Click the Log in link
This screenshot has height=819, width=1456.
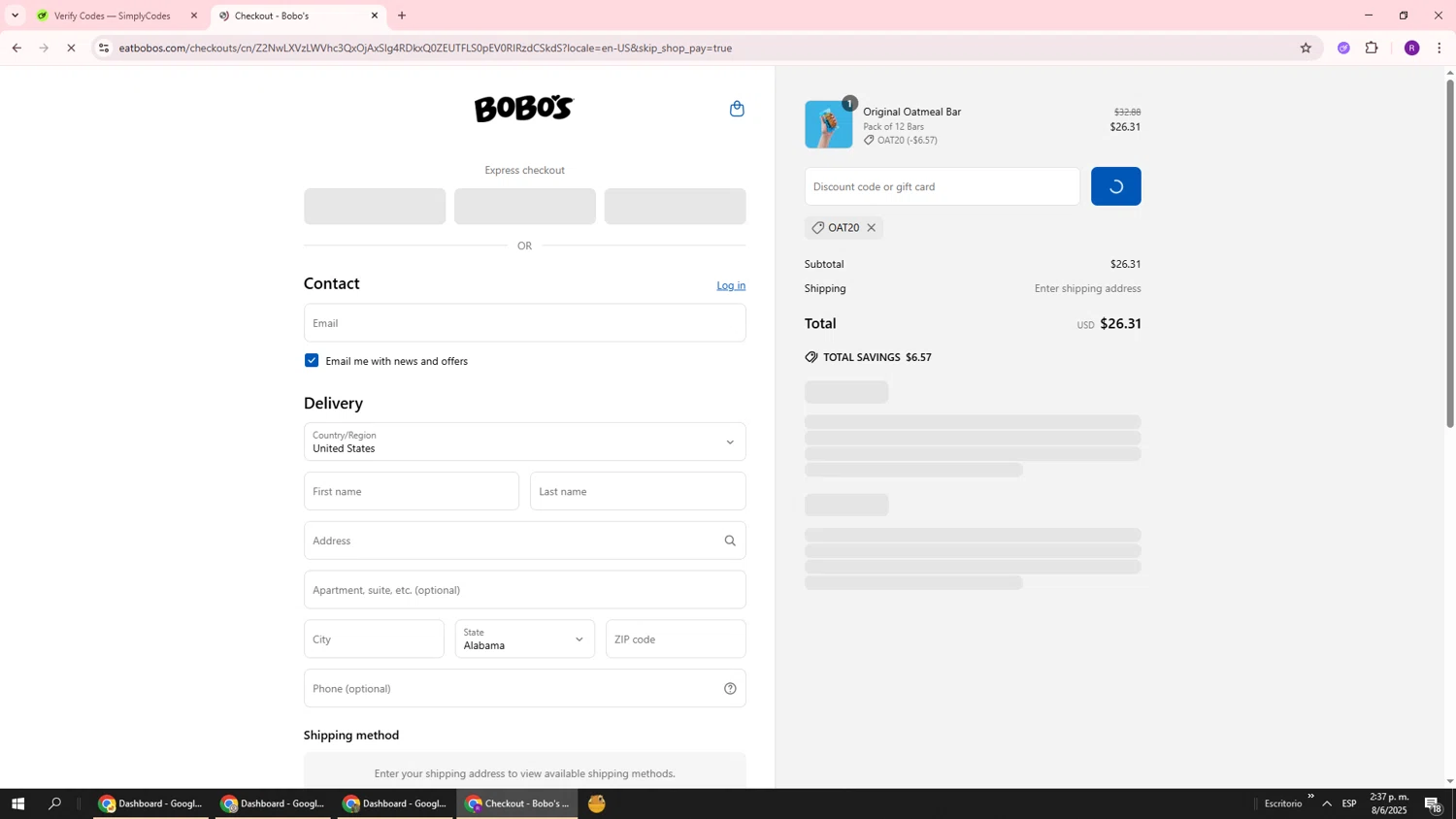point(731,285)
